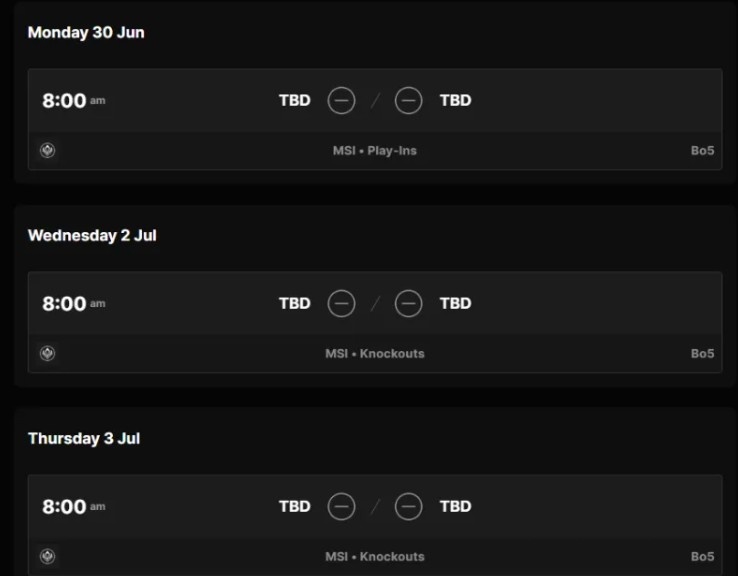Click the 8:00 am time on Thursday's match
Viewport: 738px width, 576px height.
[73, 506]
